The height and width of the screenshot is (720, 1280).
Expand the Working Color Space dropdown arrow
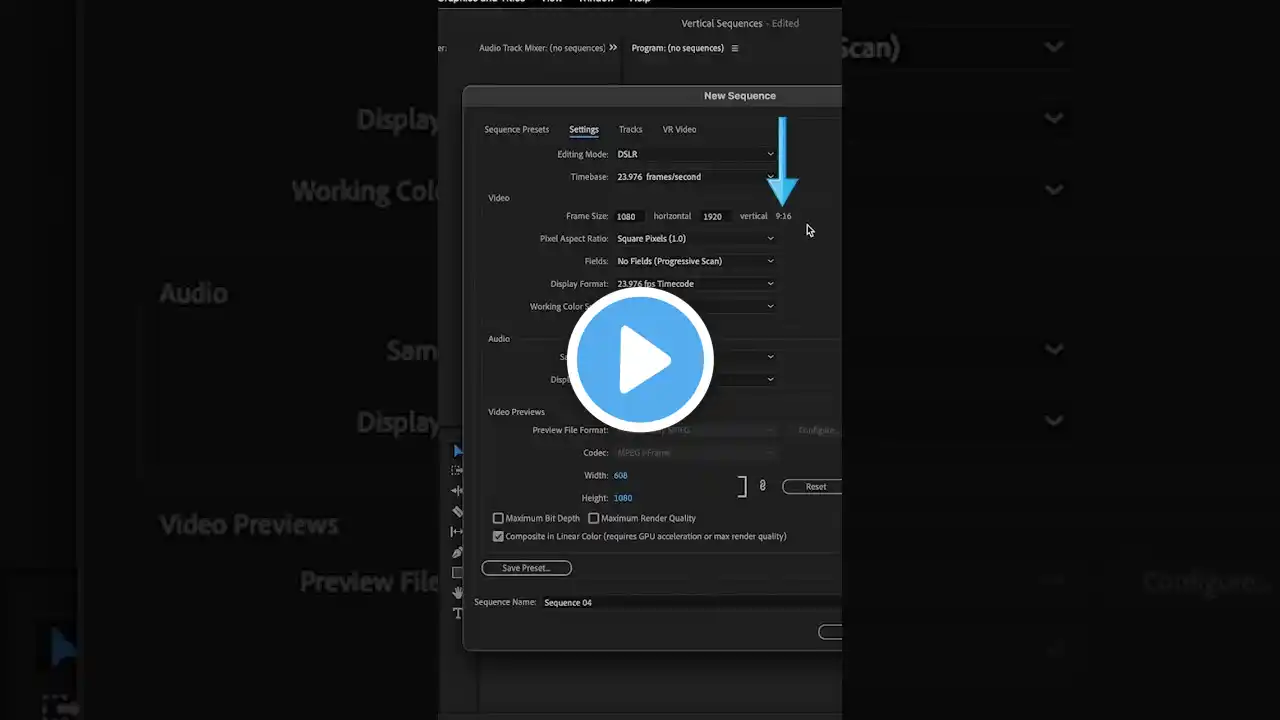coord(770,306)
